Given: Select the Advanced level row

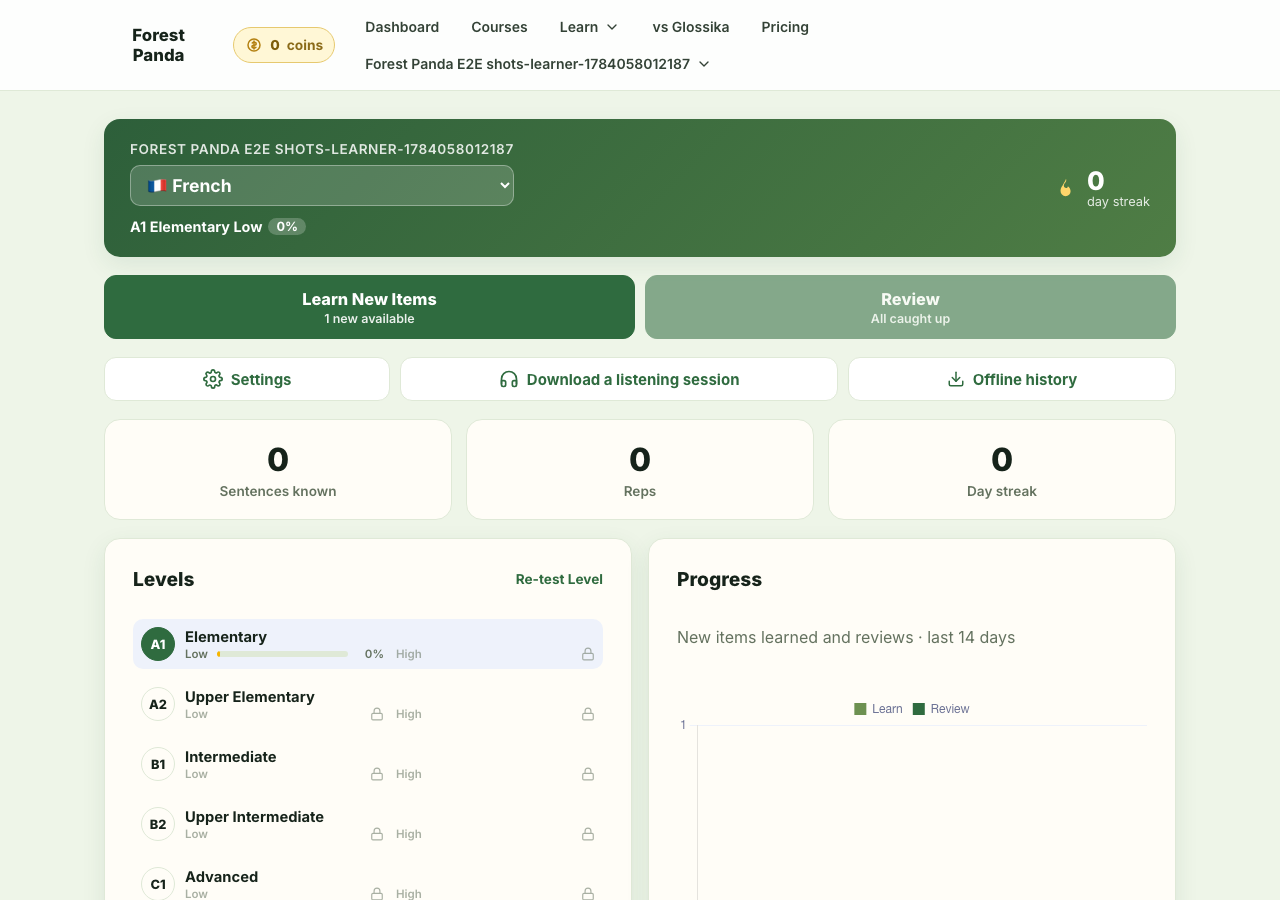Looking at the screenshot, I should tap(368, 880).
